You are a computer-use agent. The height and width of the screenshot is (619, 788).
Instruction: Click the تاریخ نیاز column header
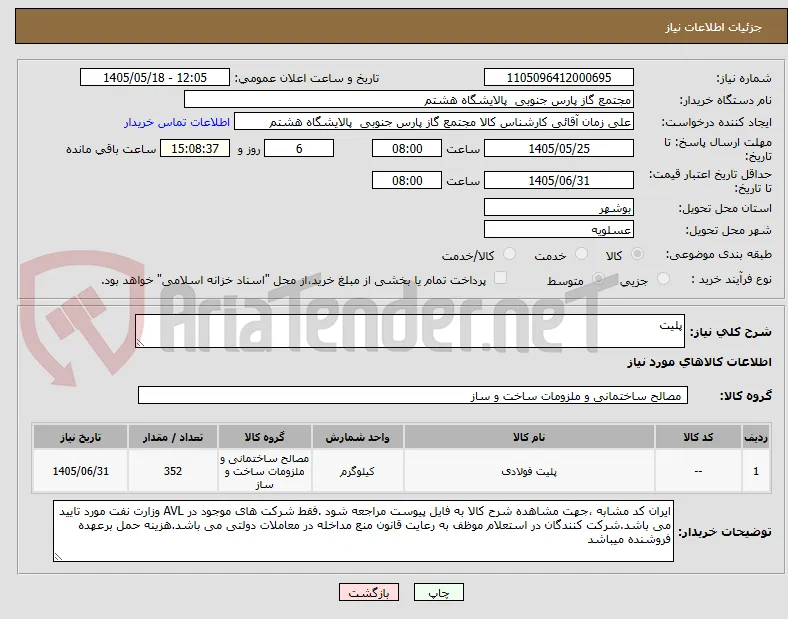pyautogui.click(x=80, y=437)
